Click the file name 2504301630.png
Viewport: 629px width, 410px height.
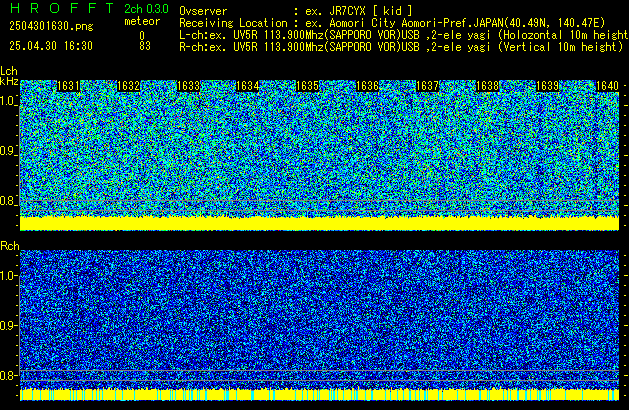[x=51, y=26]
